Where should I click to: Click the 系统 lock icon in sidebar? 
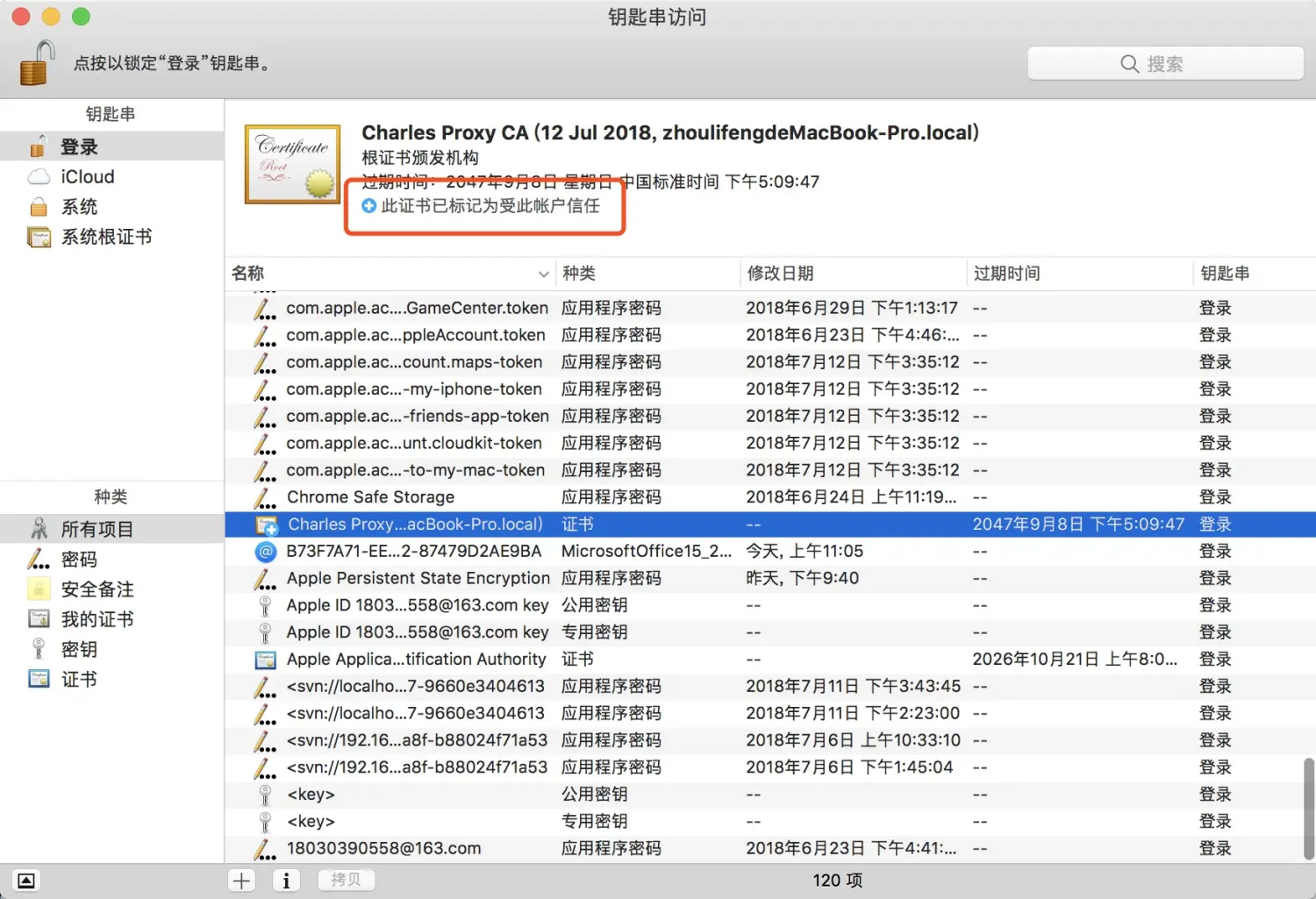click(x=39, y=207)
